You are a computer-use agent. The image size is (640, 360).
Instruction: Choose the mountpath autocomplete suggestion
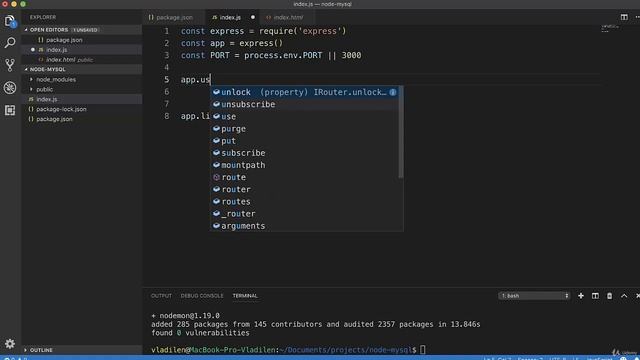304,165
